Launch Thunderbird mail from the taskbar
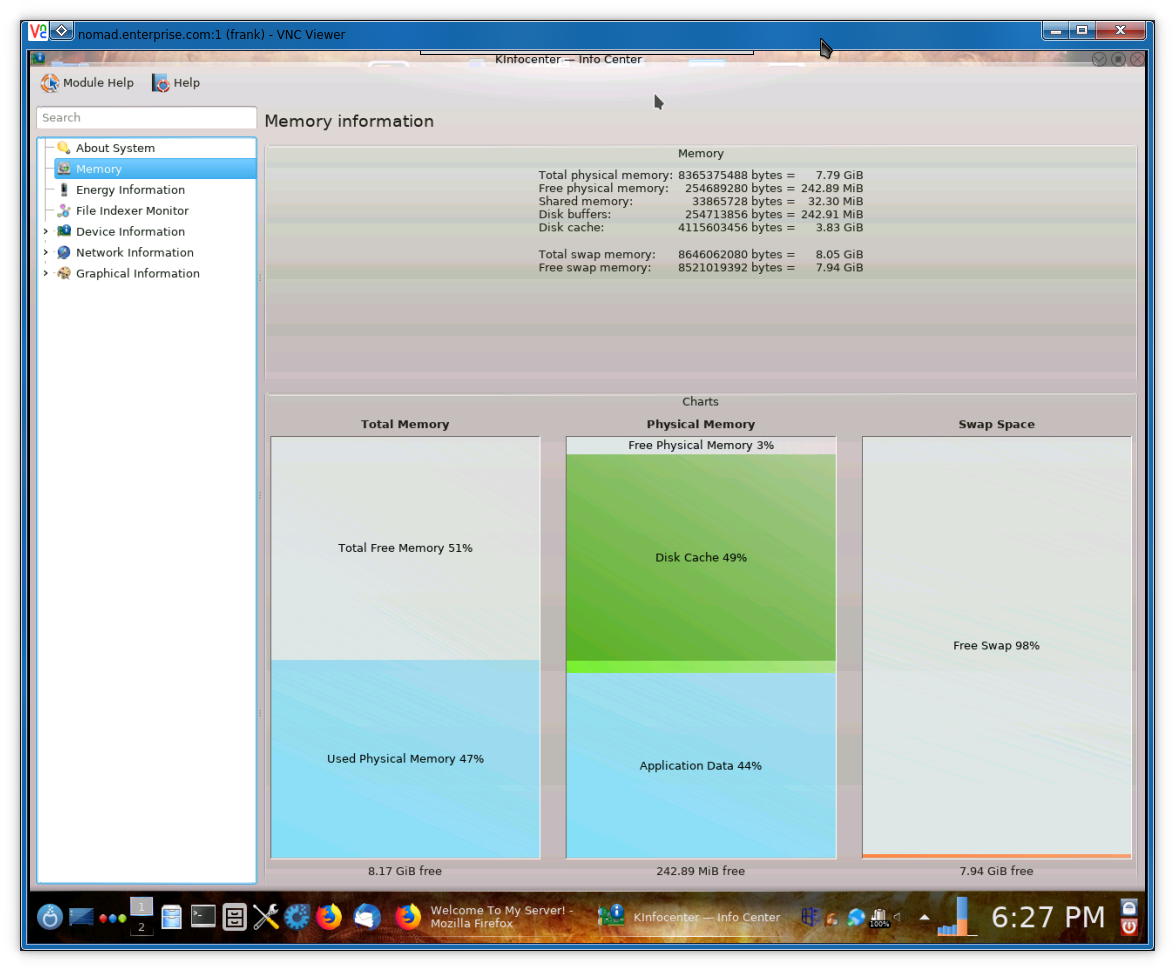Image resolution: width=1175 pixels, height=971 pixels. 367,917
